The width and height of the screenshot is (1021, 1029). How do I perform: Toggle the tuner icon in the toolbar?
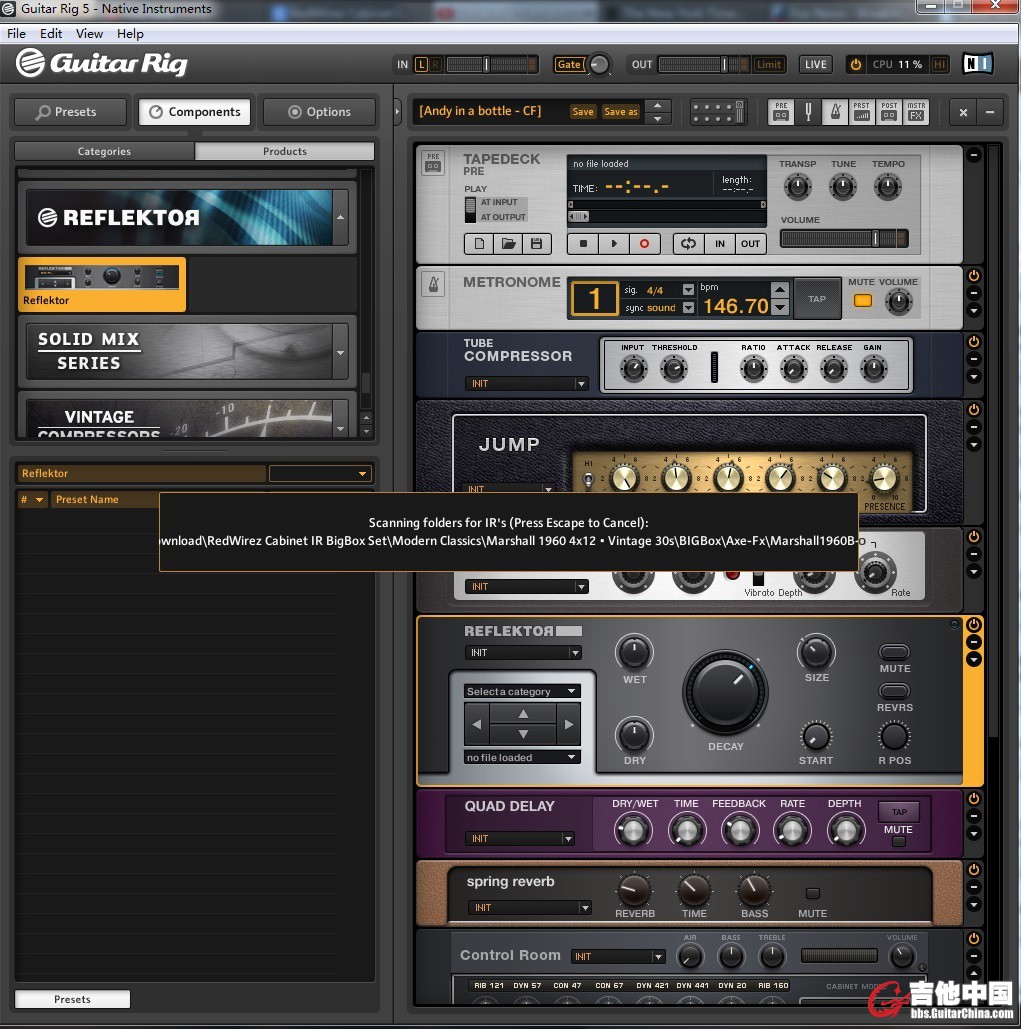(808, 112)
